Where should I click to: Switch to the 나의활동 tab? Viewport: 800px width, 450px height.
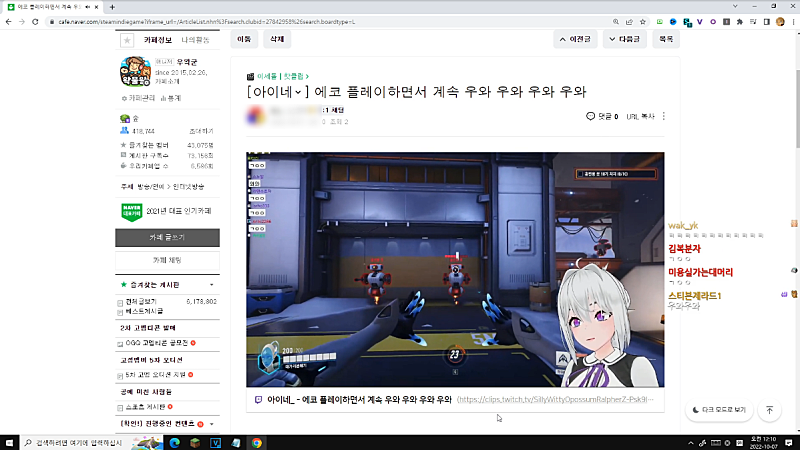(195, 40)
